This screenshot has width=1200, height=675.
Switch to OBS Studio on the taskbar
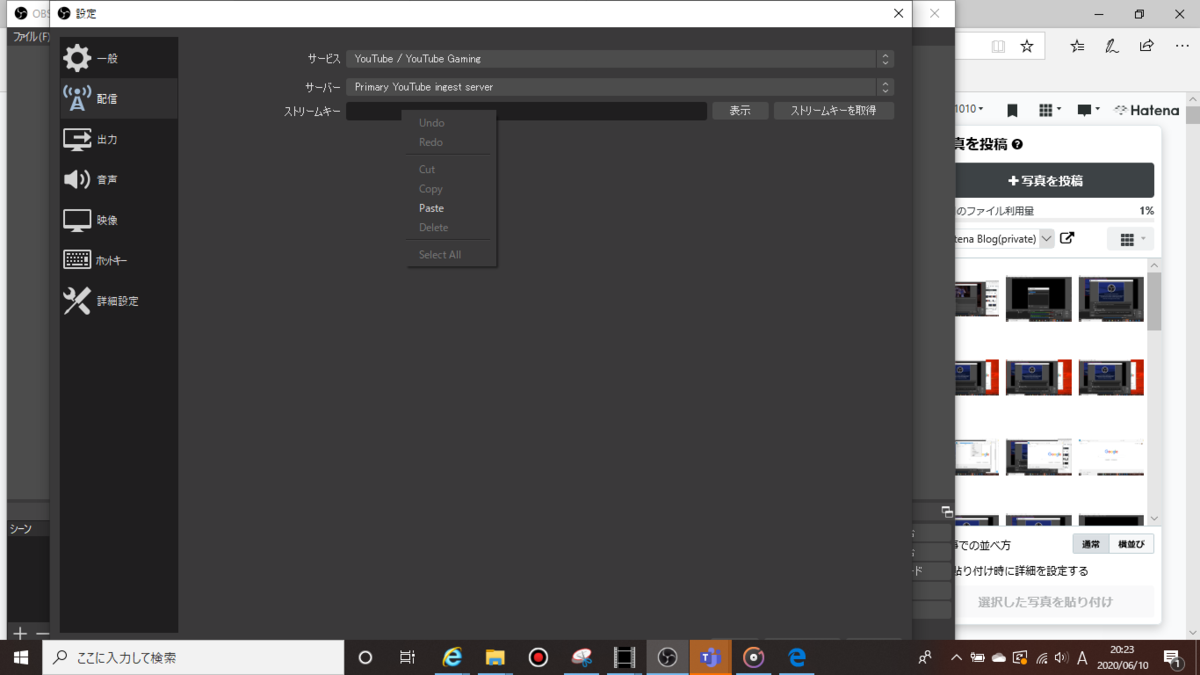click(x=667, y=657)
